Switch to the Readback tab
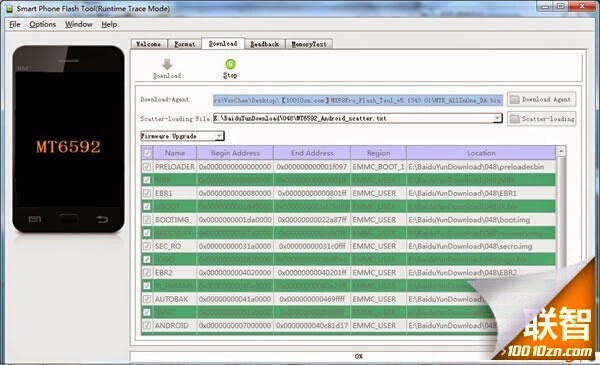This screenshot has height=365, width=600. [264, 44]
